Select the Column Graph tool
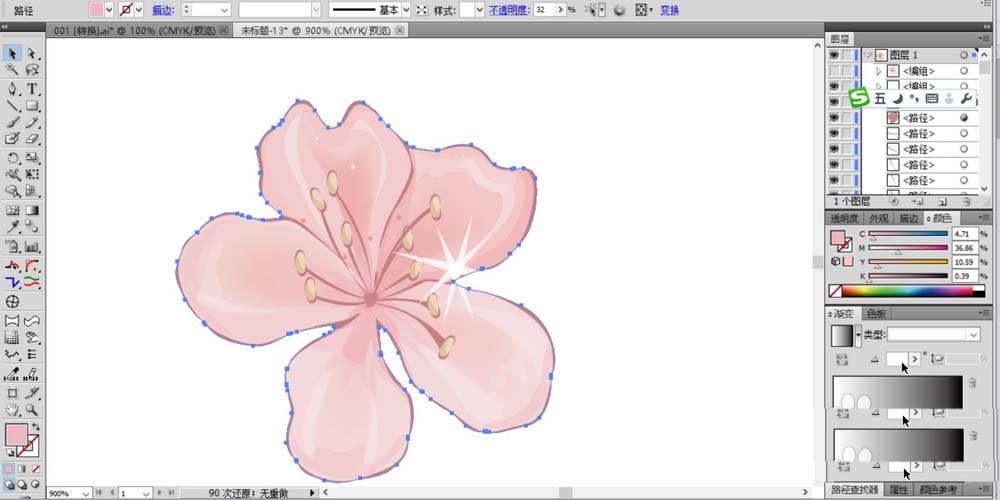The image size is (1000, 500). click(32, 246)
